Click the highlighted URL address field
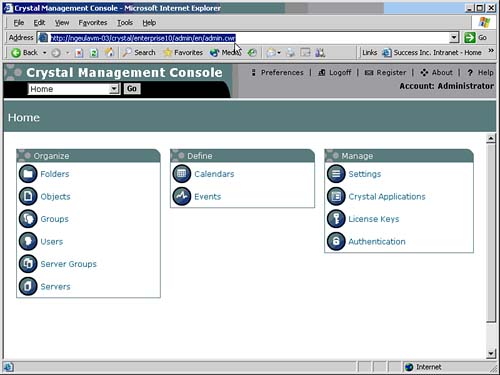Viewport: 500px width, 375px height. tap(248, 38)
